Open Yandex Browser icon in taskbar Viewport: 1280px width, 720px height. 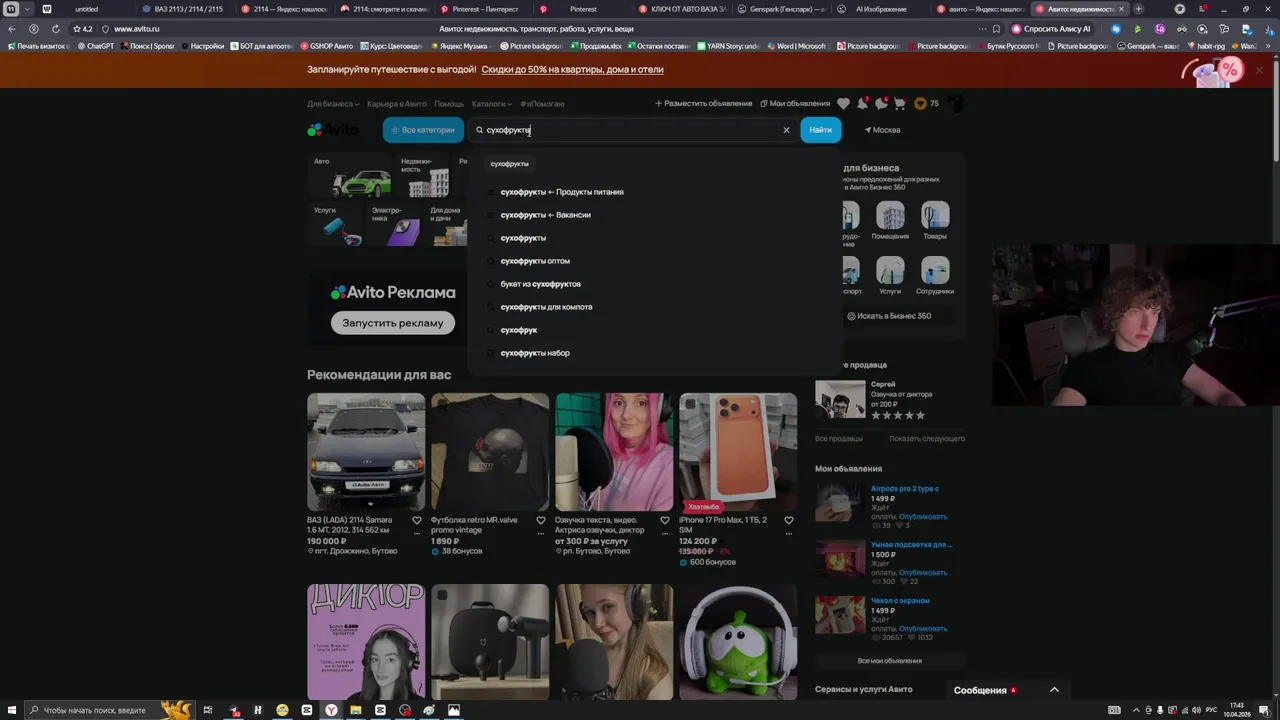coord(331,710)
